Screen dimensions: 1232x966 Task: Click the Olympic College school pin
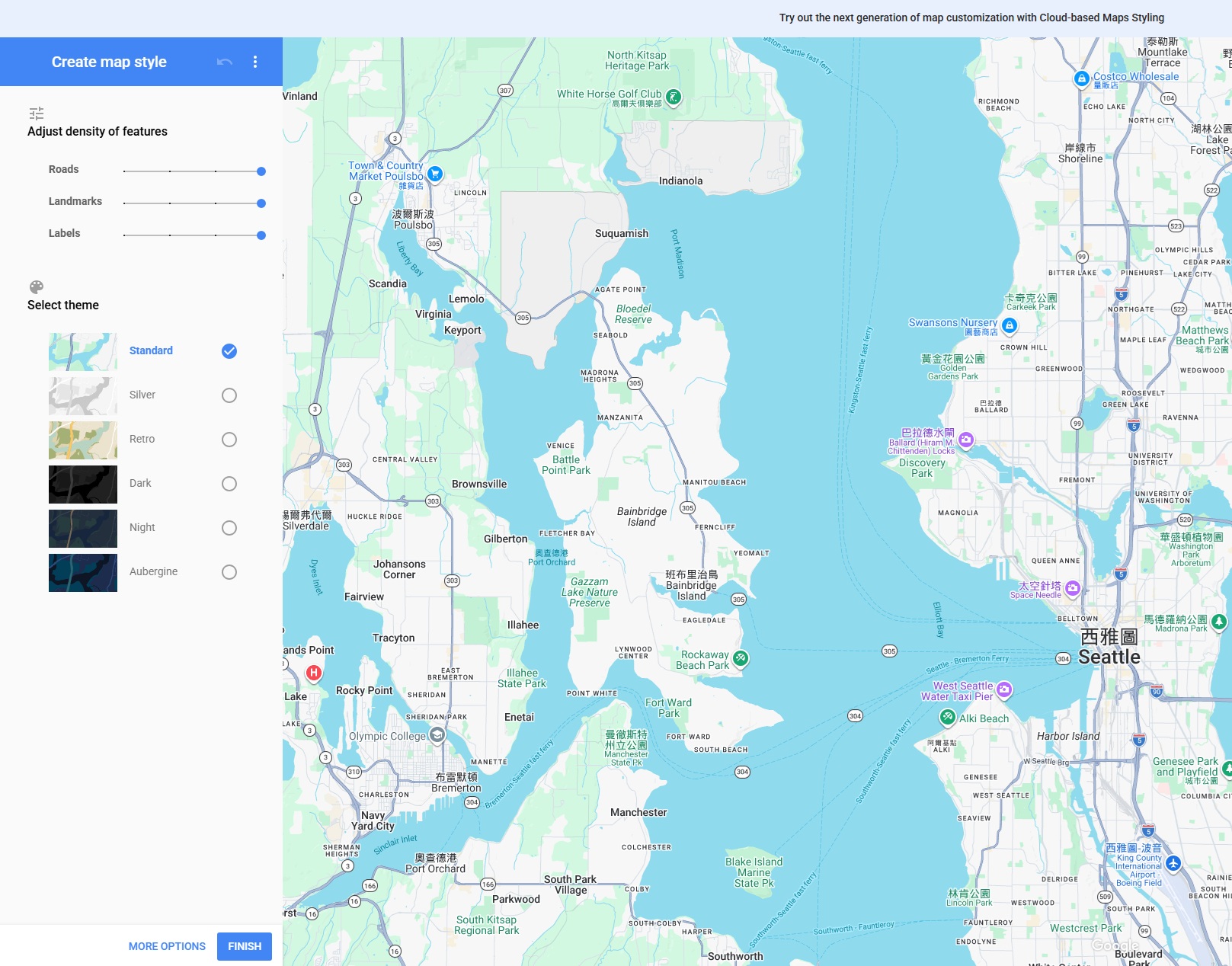pyautogui.click(x=437, y=734)
